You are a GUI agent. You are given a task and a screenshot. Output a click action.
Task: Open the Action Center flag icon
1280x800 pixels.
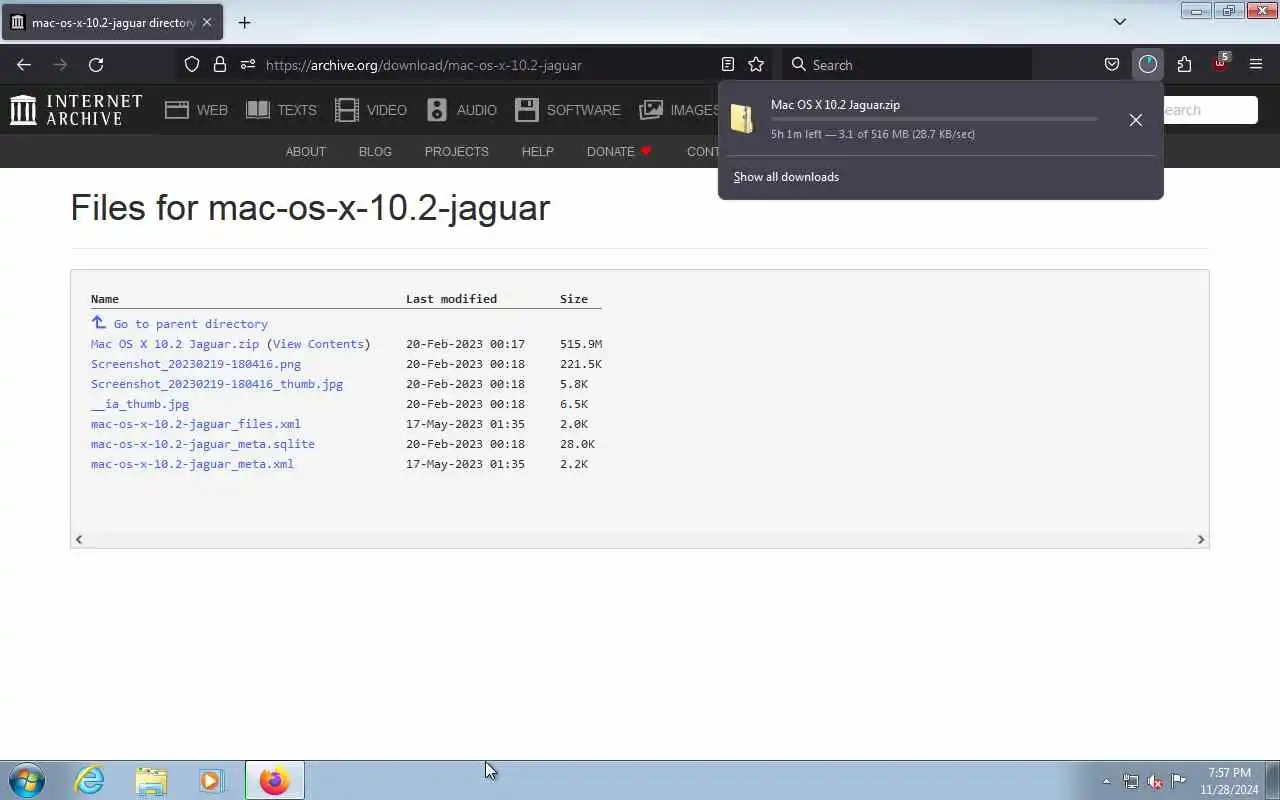(x=1179, y=781)
